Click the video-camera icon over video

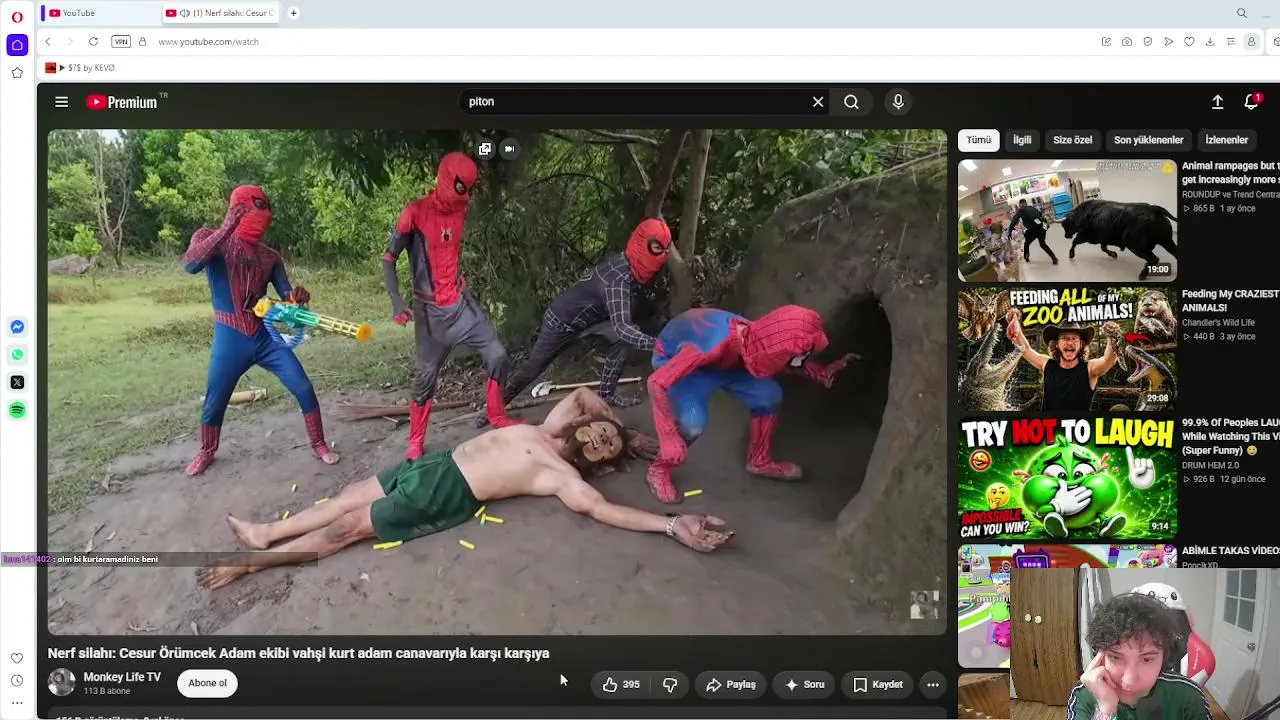point(509,149)
